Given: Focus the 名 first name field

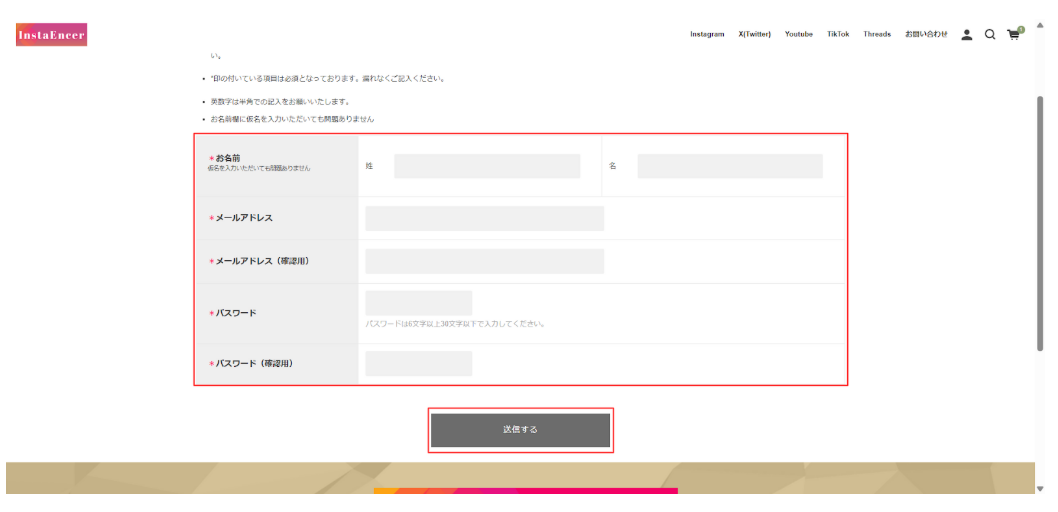Looking at the screenshot, I should pos(729,166).
